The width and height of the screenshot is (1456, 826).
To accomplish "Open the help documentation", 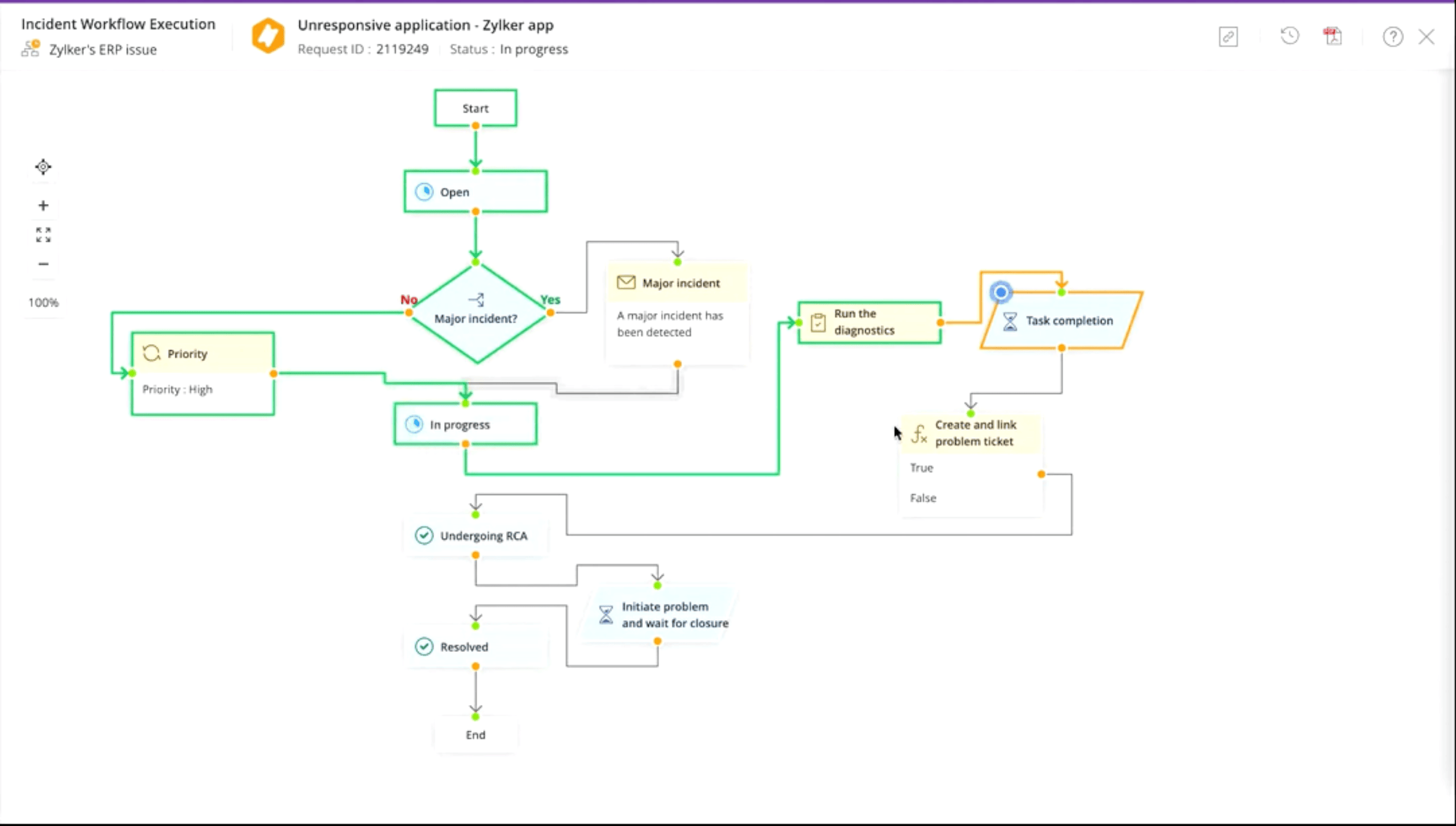I will coord(1393,37).
